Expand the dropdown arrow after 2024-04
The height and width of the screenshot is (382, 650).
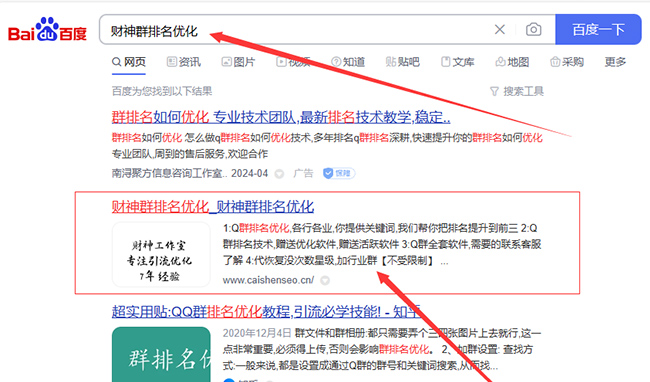point(279,174)
